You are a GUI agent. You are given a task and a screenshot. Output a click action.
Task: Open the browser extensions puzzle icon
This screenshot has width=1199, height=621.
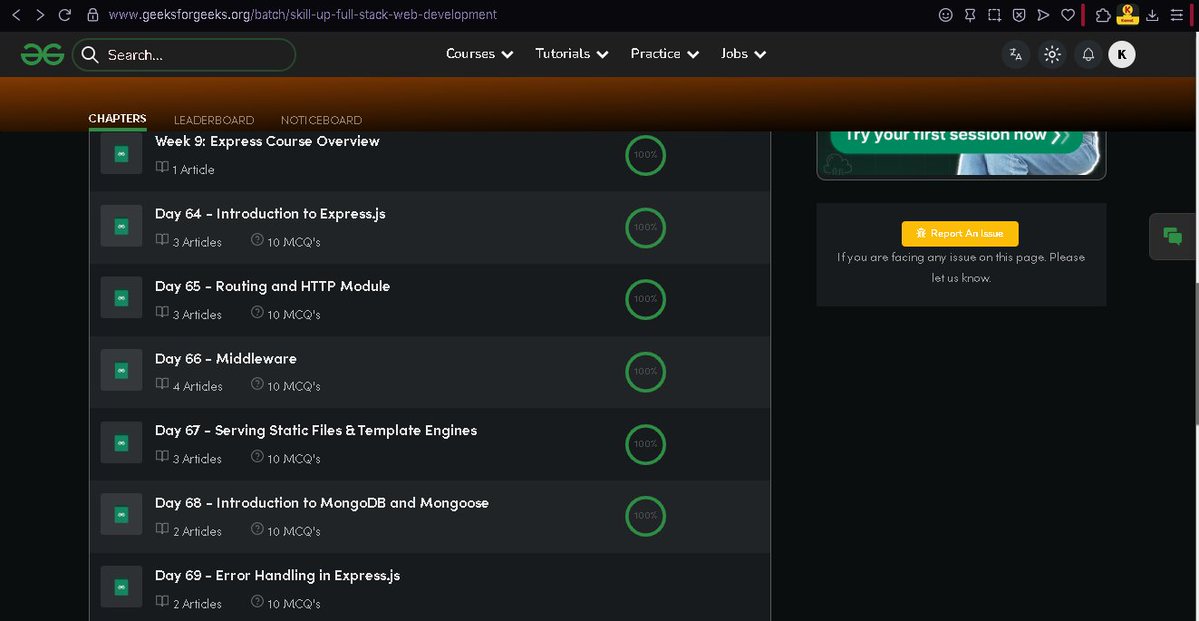coord(1101,14)
